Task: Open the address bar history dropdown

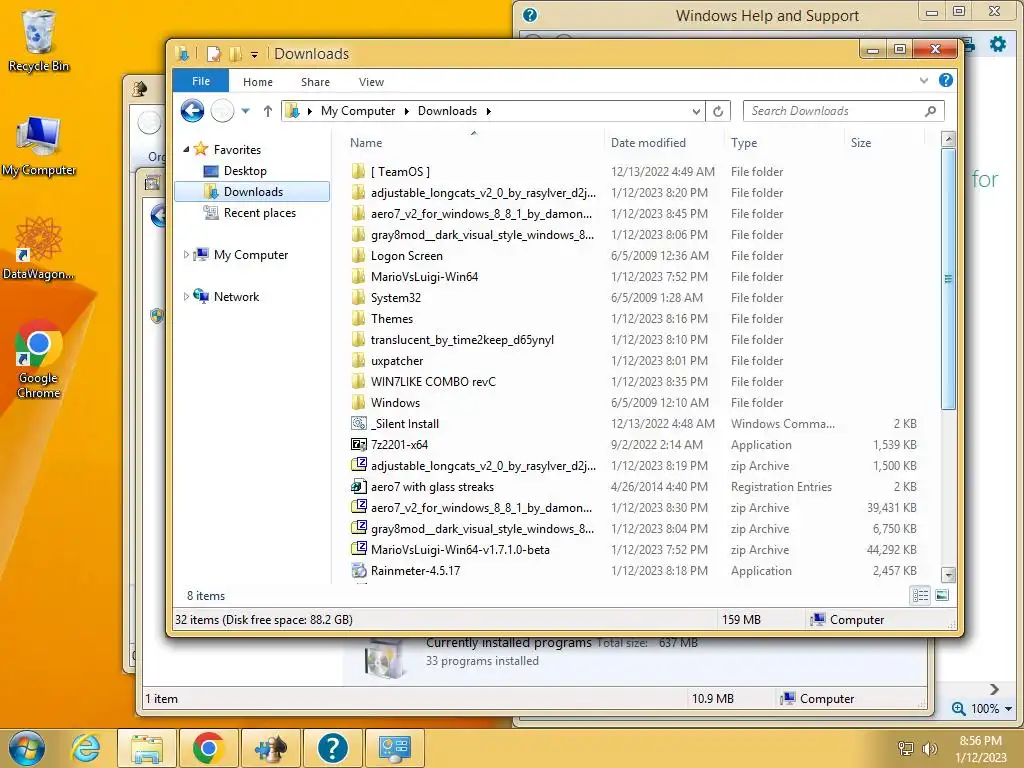Action: [696, 112]
